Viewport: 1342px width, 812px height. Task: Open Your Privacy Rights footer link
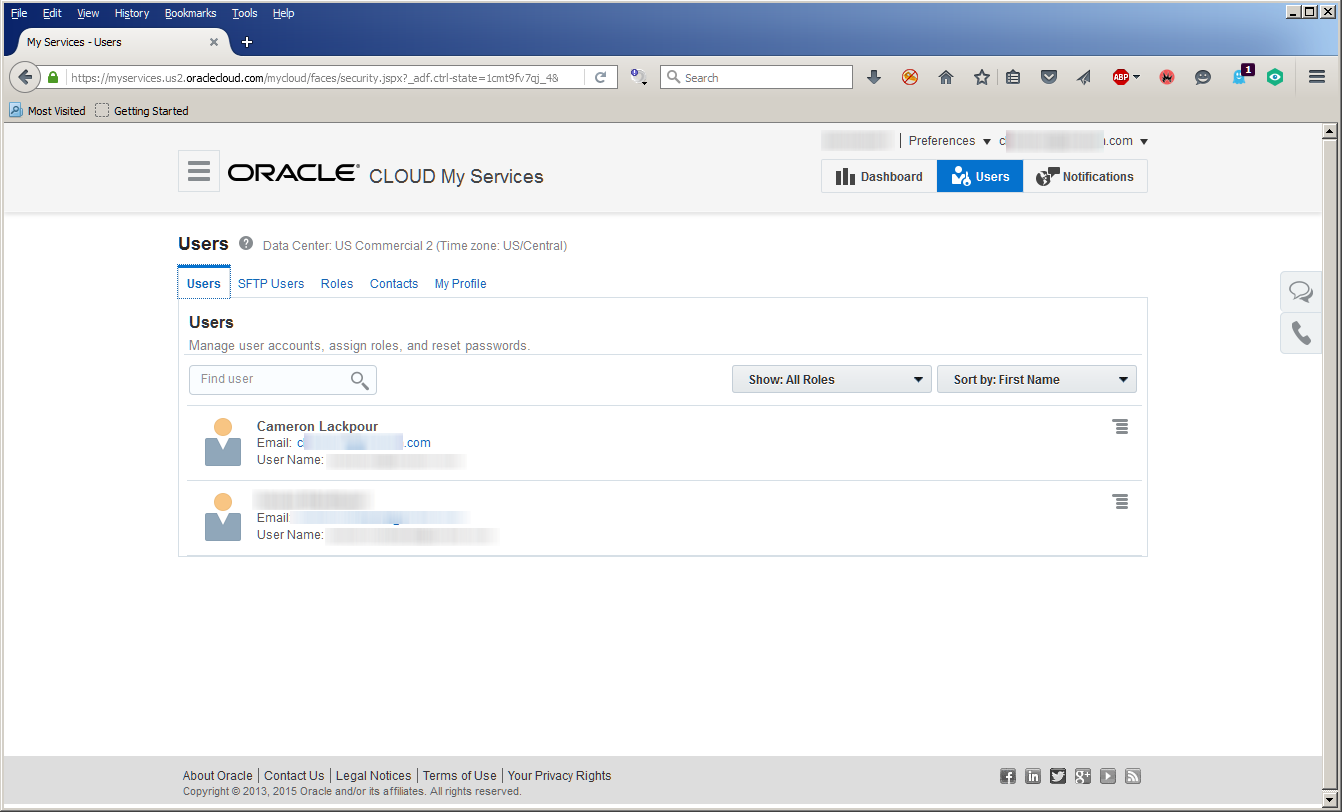559,775
